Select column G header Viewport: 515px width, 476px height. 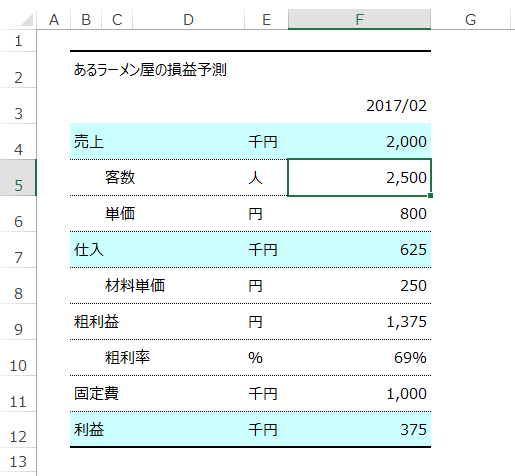click(x=470, y=19)
